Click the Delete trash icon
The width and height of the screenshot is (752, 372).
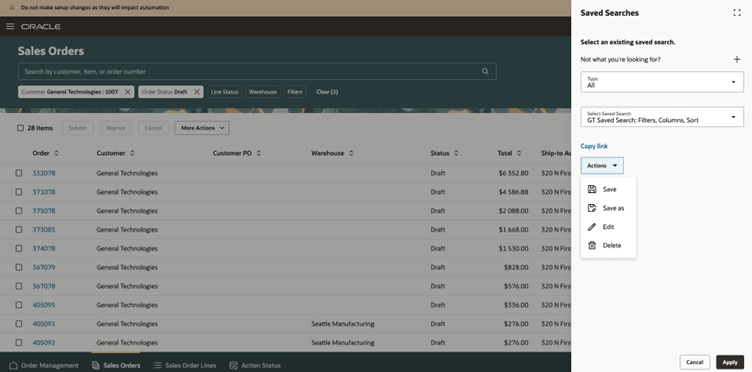pos(592,245)
